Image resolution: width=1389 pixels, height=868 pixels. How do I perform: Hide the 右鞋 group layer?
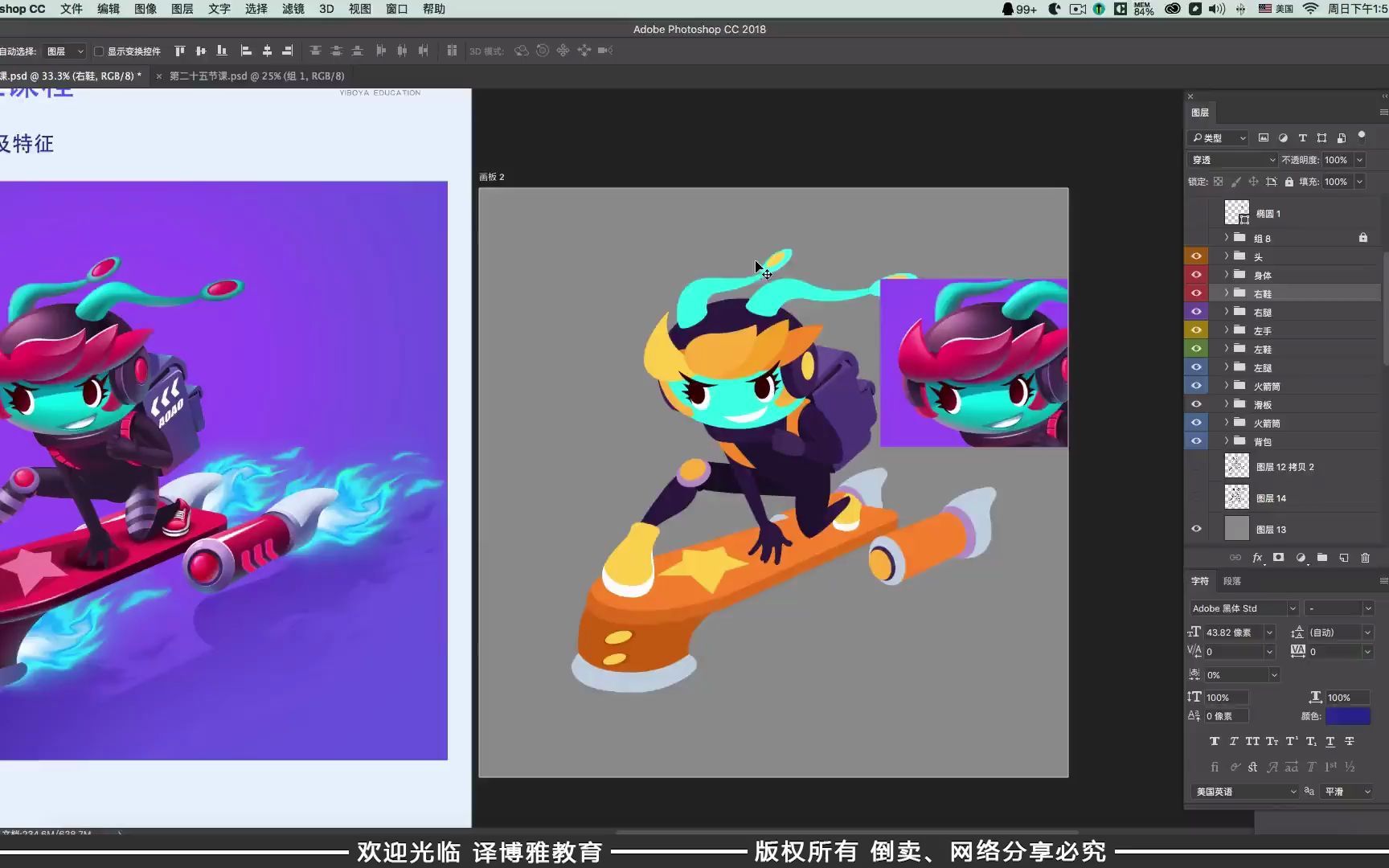(1196, 293)
